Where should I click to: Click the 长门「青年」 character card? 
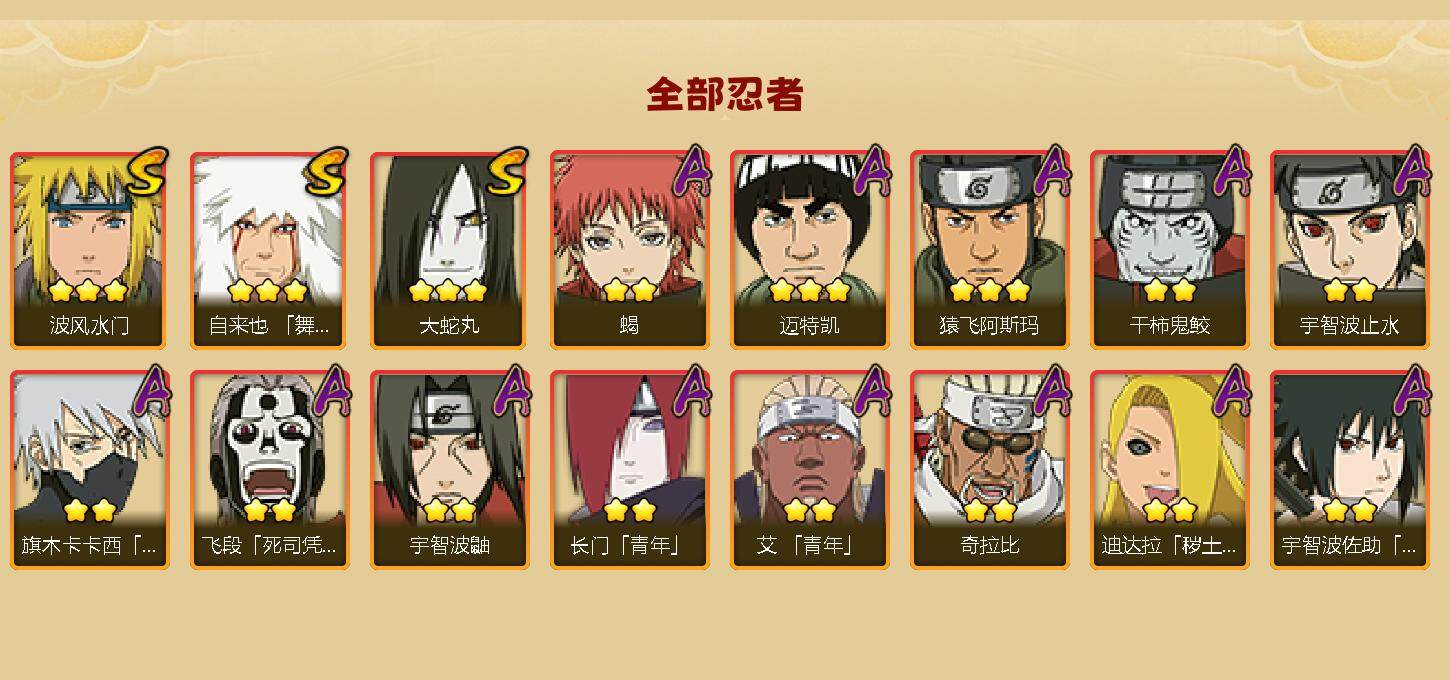point(630,470)
